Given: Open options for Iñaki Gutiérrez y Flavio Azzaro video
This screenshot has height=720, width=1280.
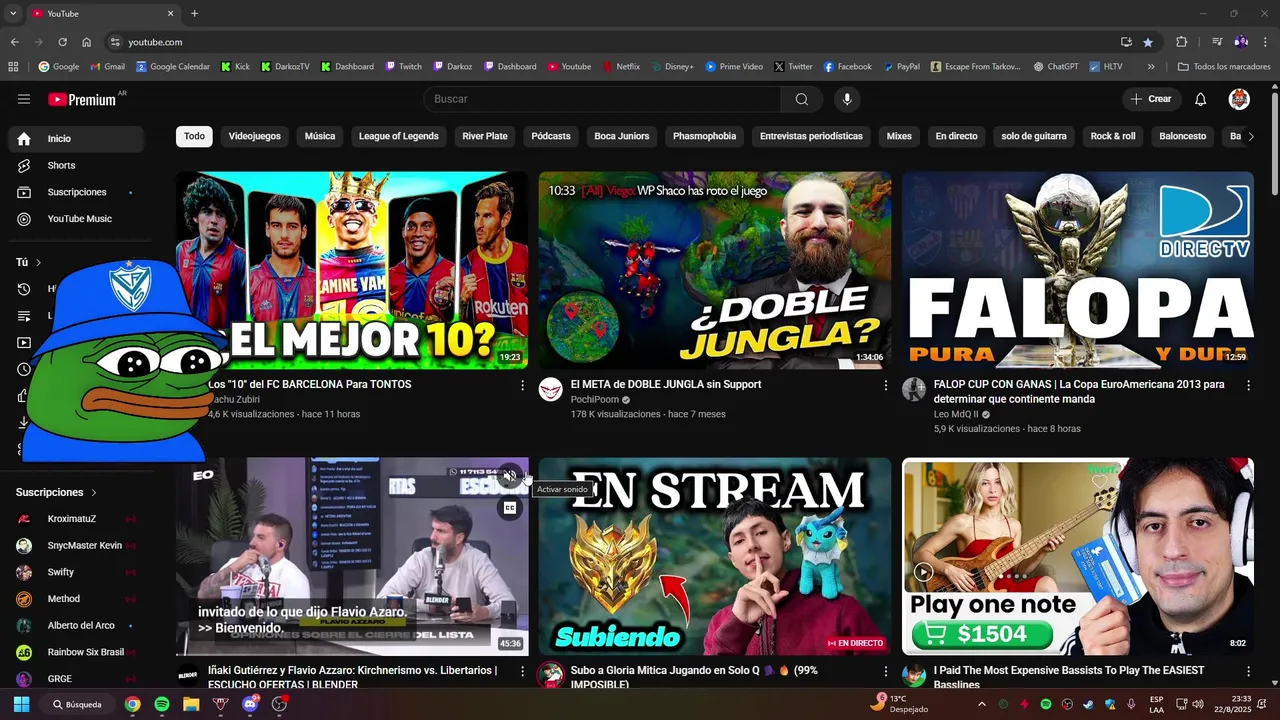Looking at the screenshot, I should [522, 671].
